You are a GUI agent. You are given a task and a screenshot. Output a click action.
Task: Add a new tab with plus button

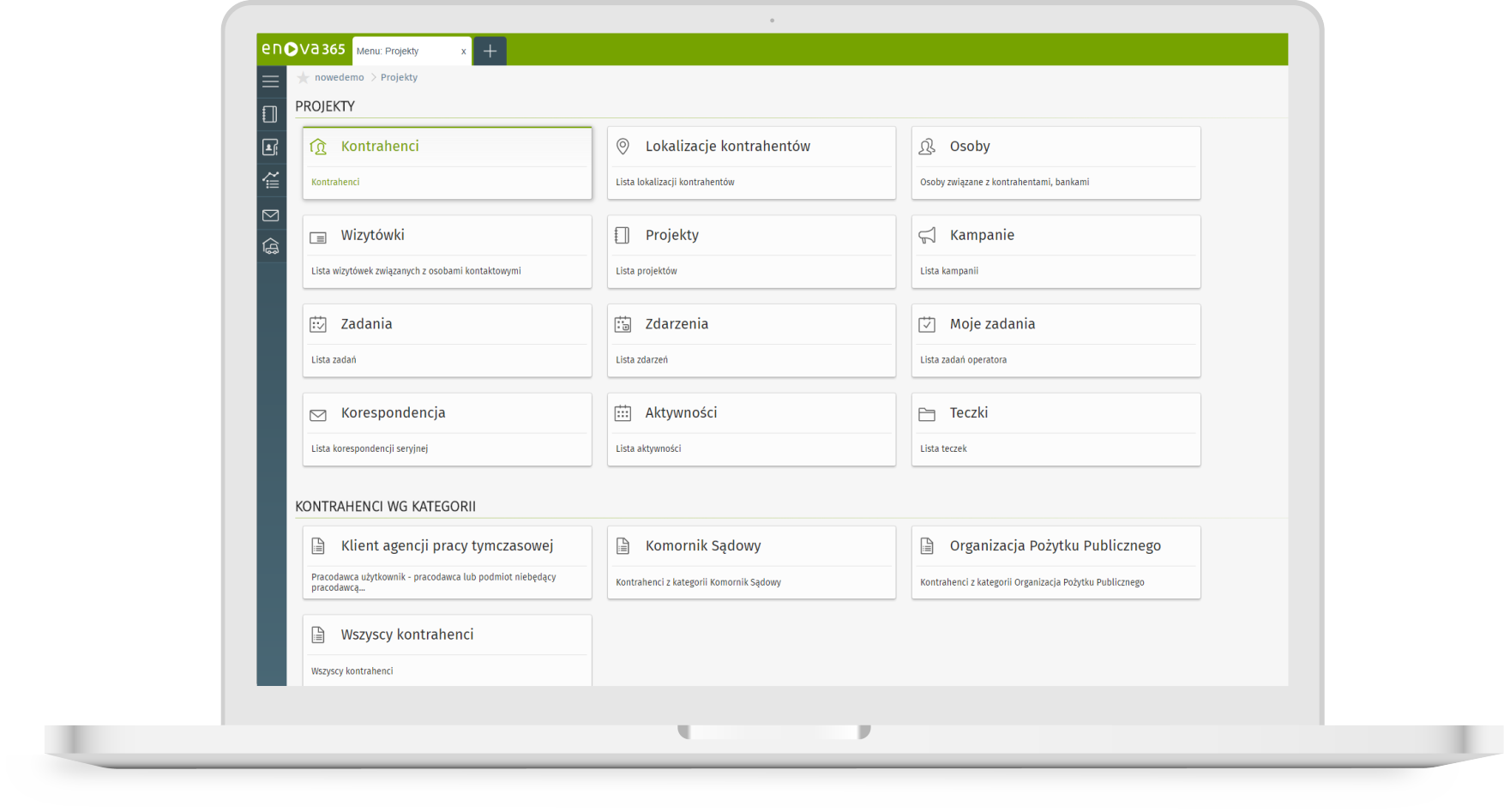point(490,51)
